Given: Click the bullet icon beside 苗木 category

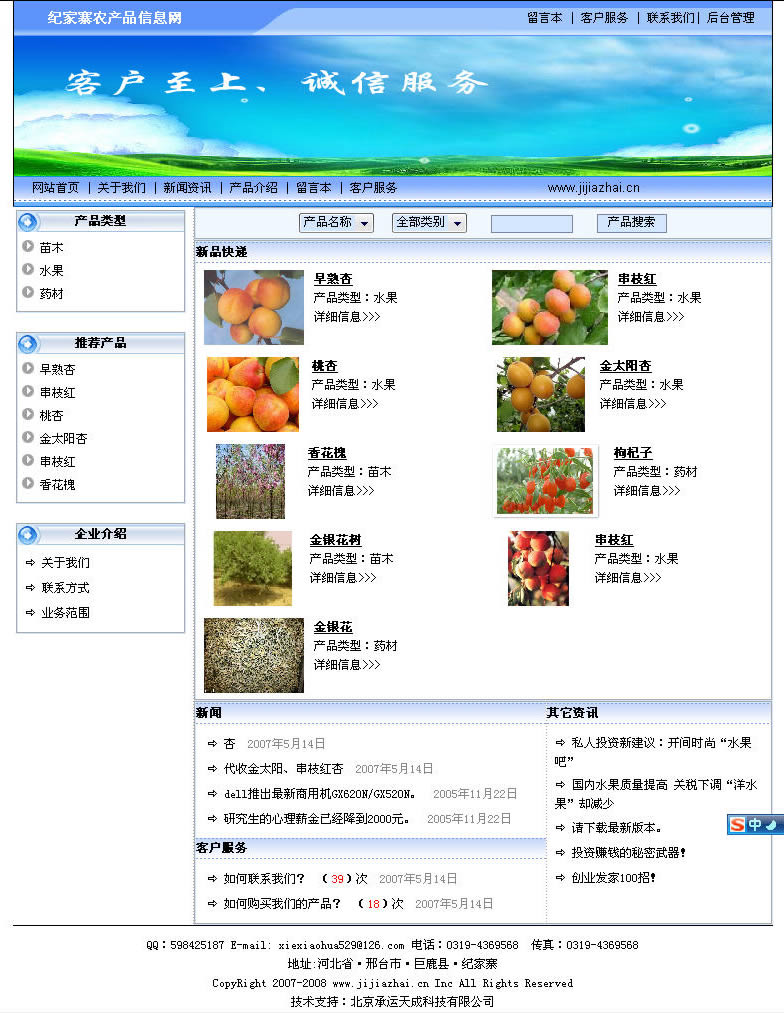Looking at the screenshot, I should [28, 246].
